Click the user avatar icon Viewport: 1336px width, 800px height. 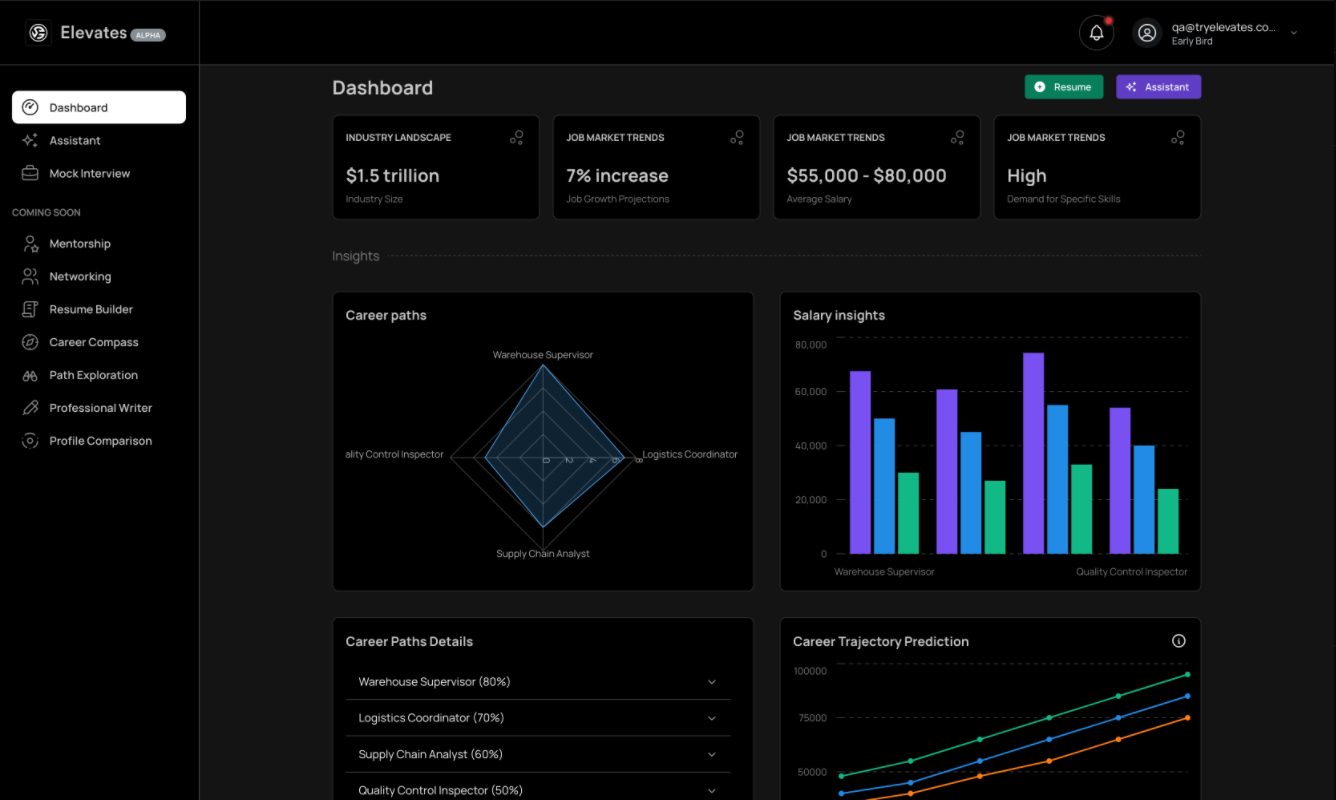tap(1147, 33)
